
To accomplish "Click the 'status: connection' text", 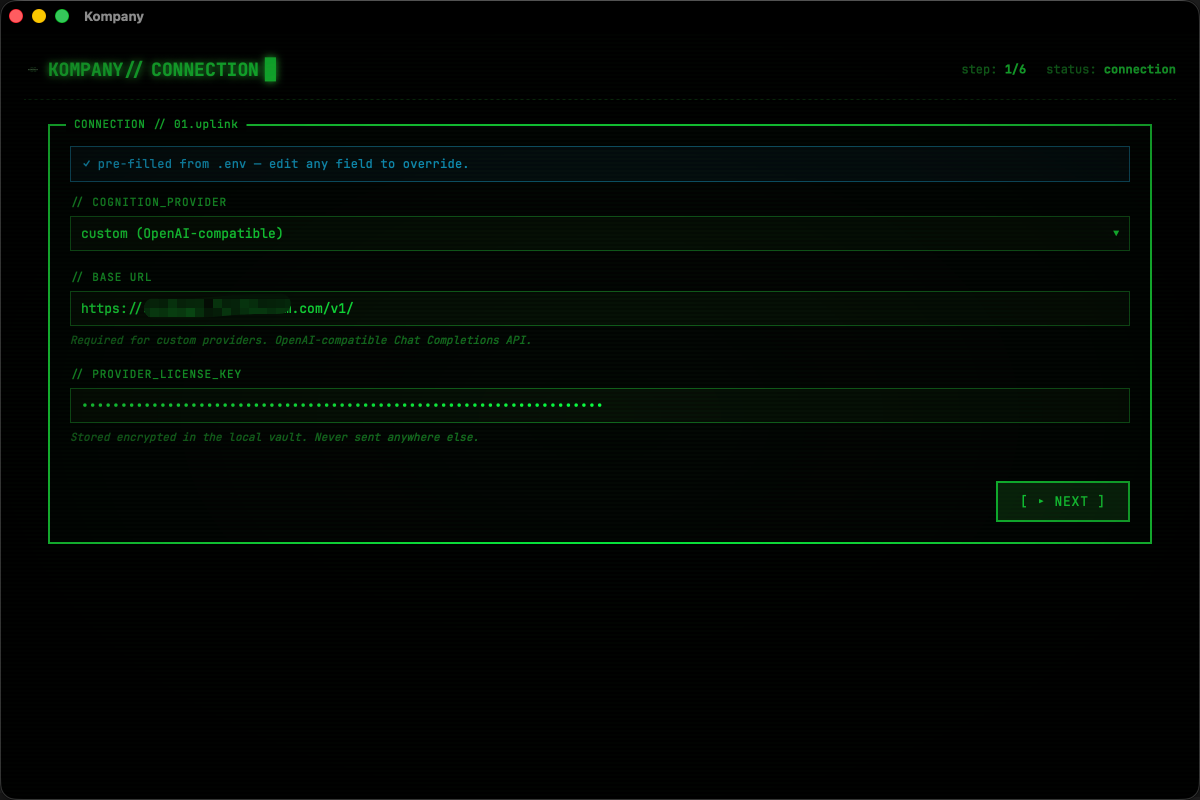I will (x=1111, y=69).
